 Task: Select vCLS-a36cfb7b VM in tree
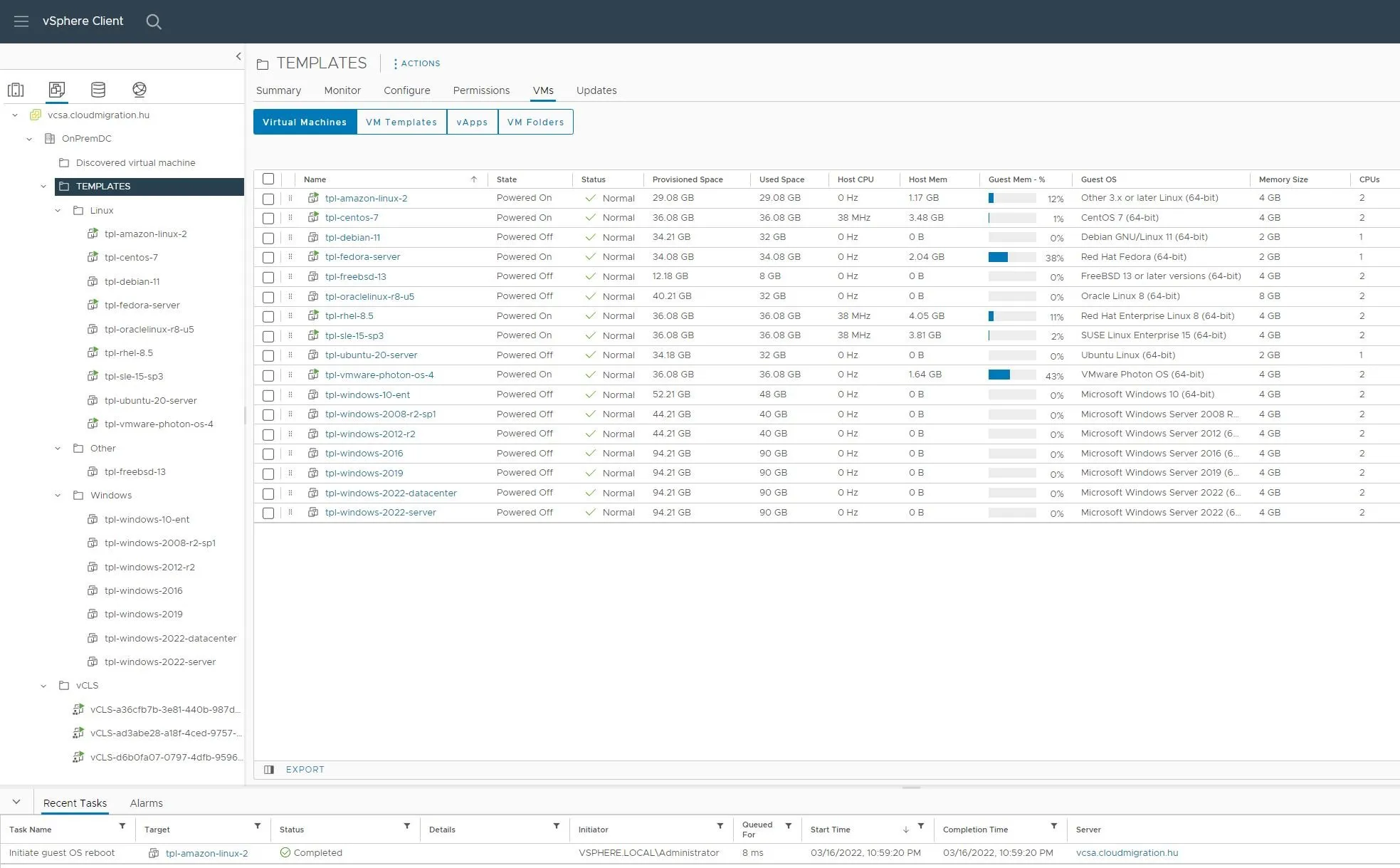(165, 710)
